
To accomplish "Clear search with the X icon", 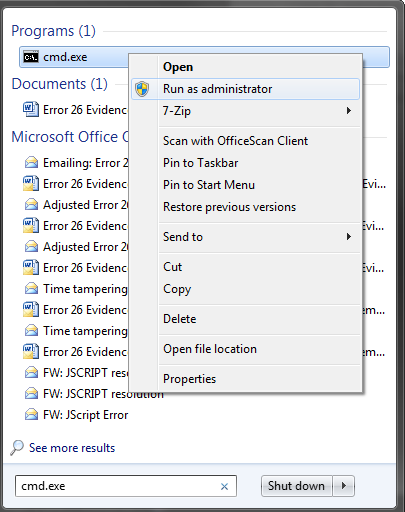I will pyautogui.click(x=224, y=487).
